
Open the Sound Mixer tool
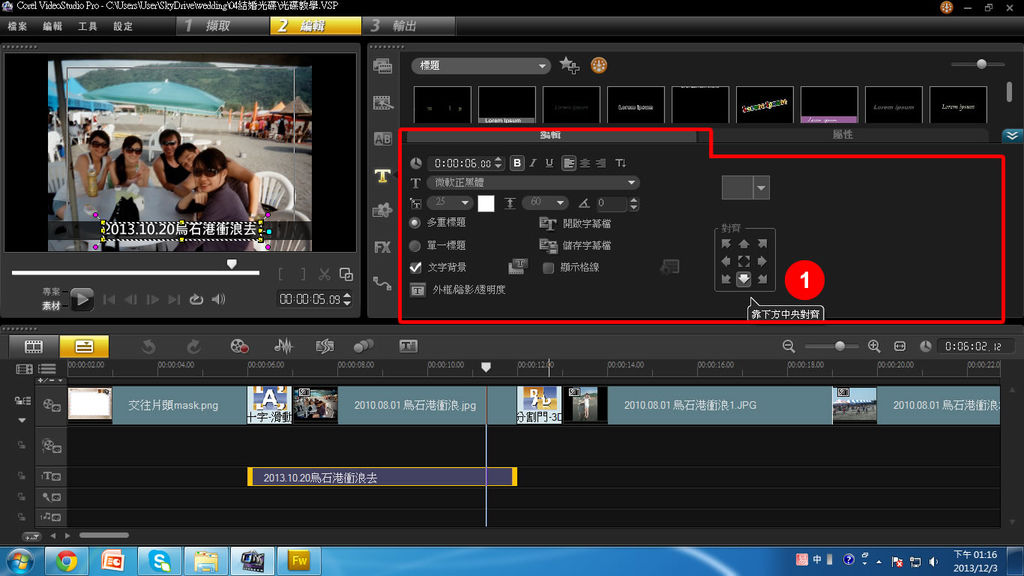(283, 346)
